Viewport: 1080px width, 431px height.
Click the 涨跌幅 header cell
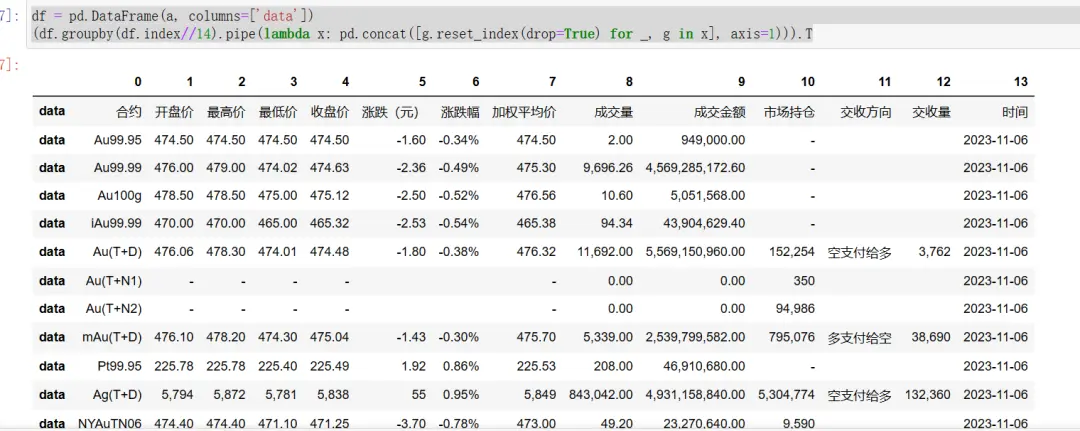460,112
